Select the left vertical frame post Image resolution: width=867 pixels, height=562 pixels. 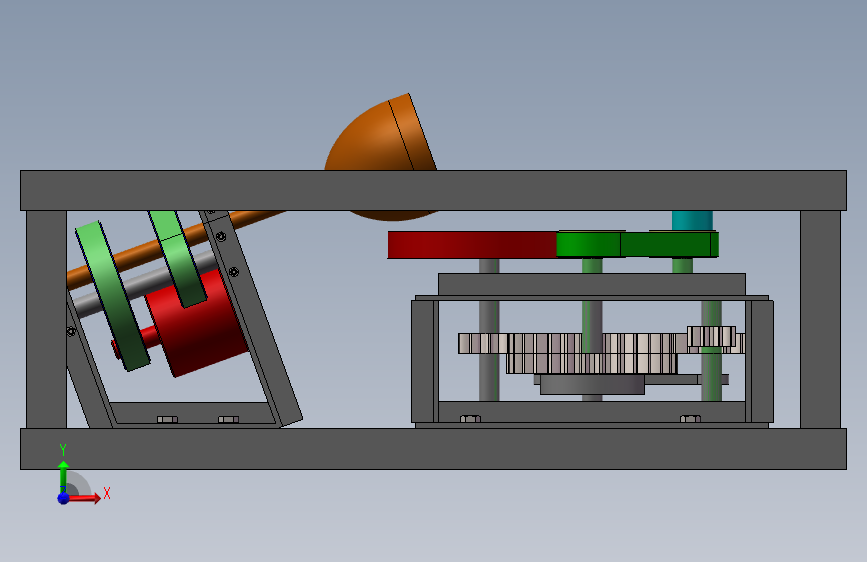[x=46, y=319]
